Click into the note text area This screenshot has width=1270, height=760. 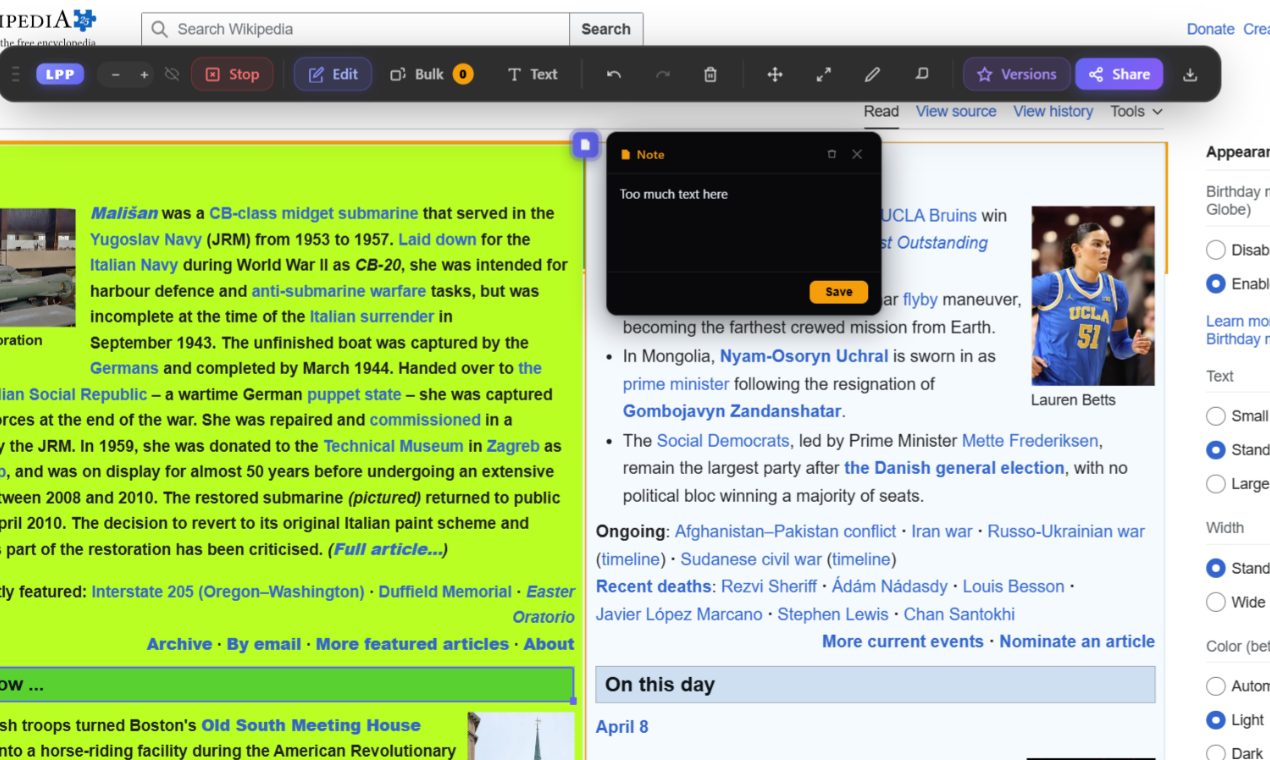coord(744,228)
